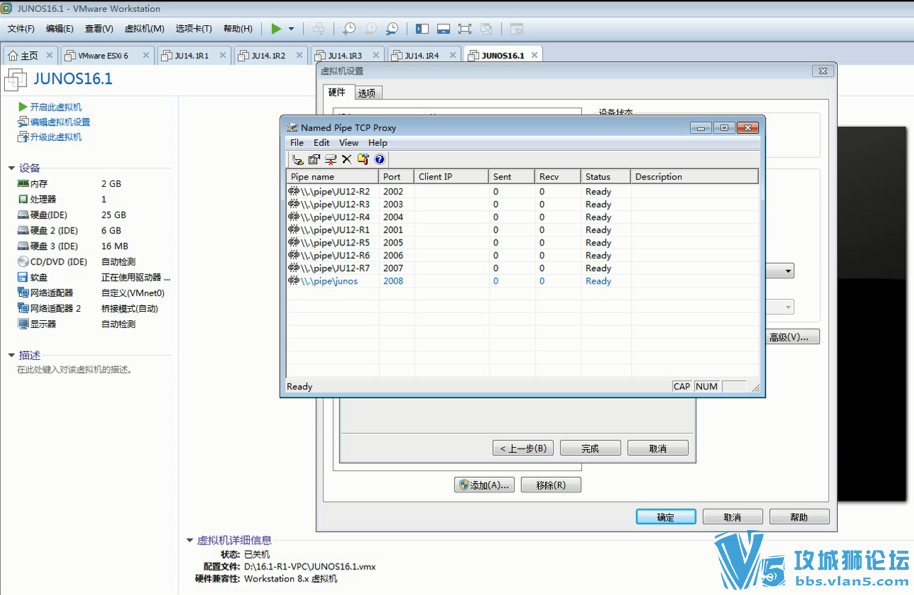Sort by the Port column header
The width and height of the screenshot is (914, 595).
(396, 177)
